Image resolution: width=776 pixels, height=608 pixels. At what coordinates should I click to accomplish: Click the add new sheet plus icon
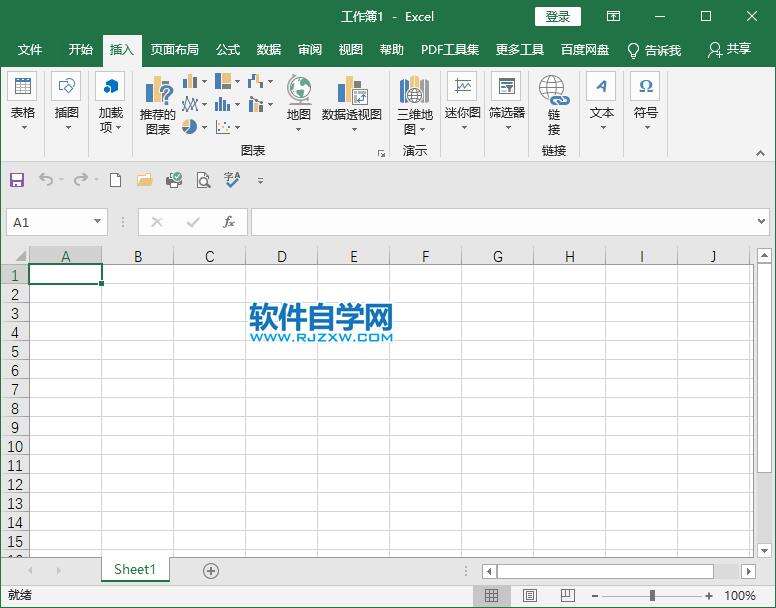pos(210,570)
